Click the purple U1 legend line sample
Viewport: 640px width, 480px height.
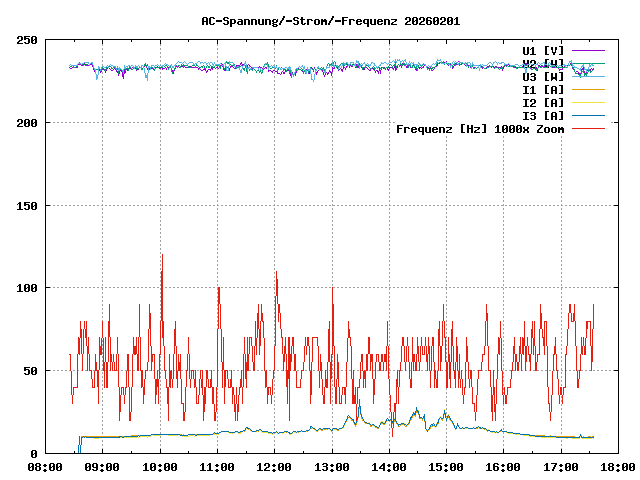pyautogui.click(x=588, y=50)
